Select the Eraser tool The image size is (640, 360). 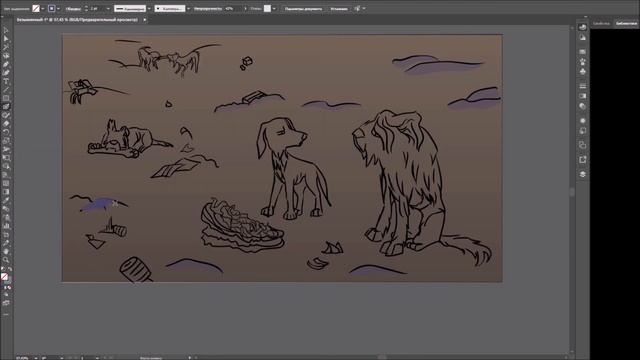pos(6,124)
